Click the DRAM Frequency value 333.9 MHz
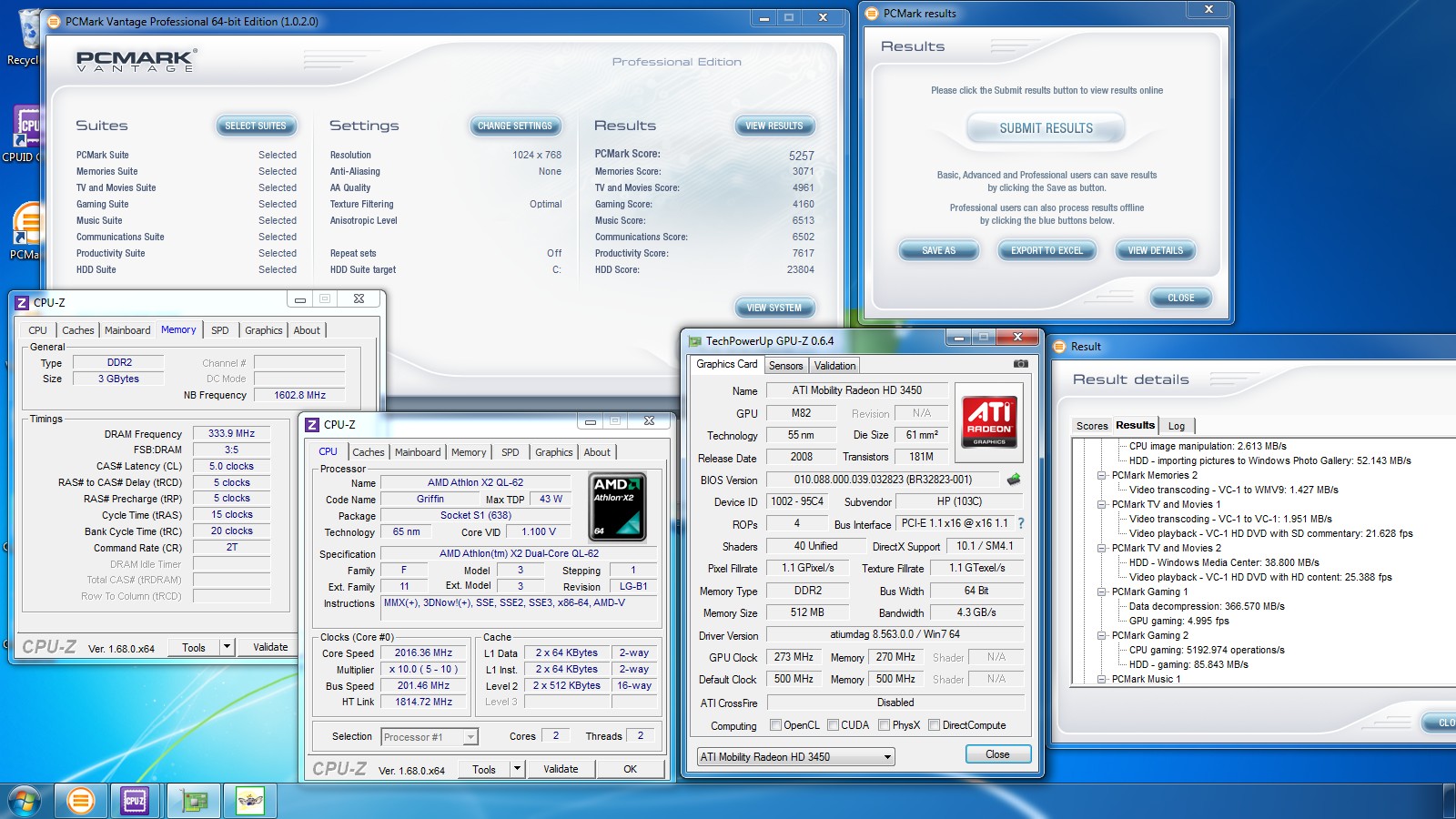This screenshot has height=819, width=1456. pos(231,434)
